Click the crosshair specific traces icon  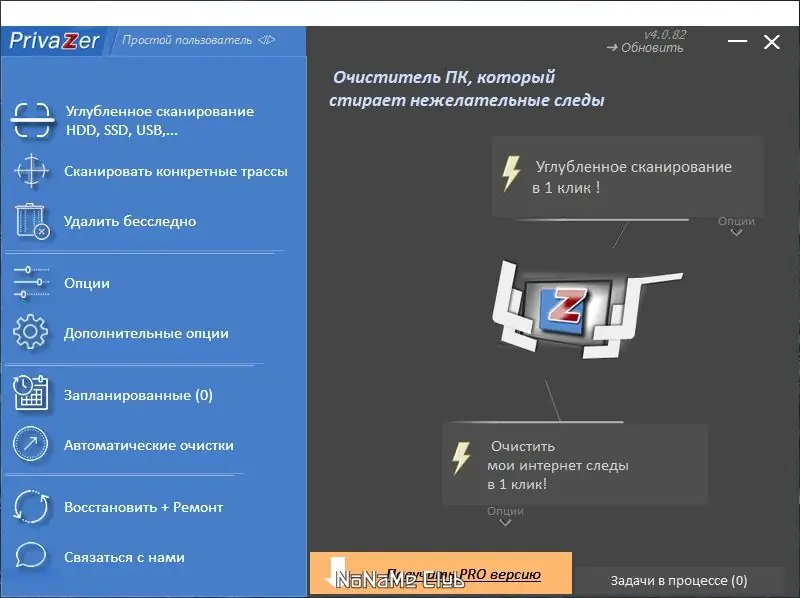point(31,170)
